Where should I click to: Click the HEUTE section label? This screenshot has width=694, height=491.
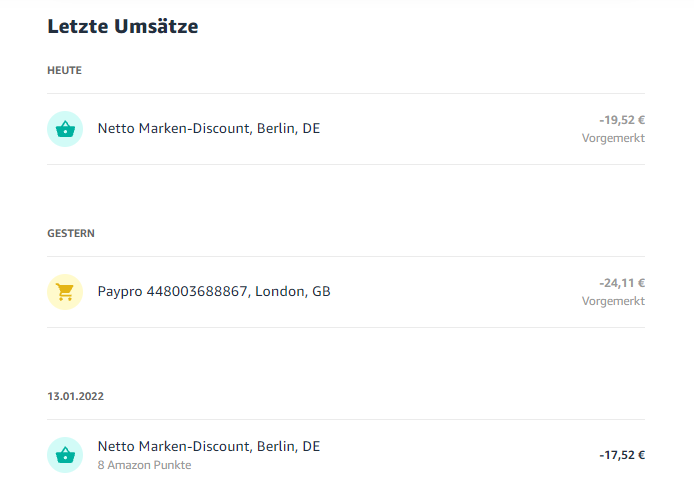tap(64, 71)
